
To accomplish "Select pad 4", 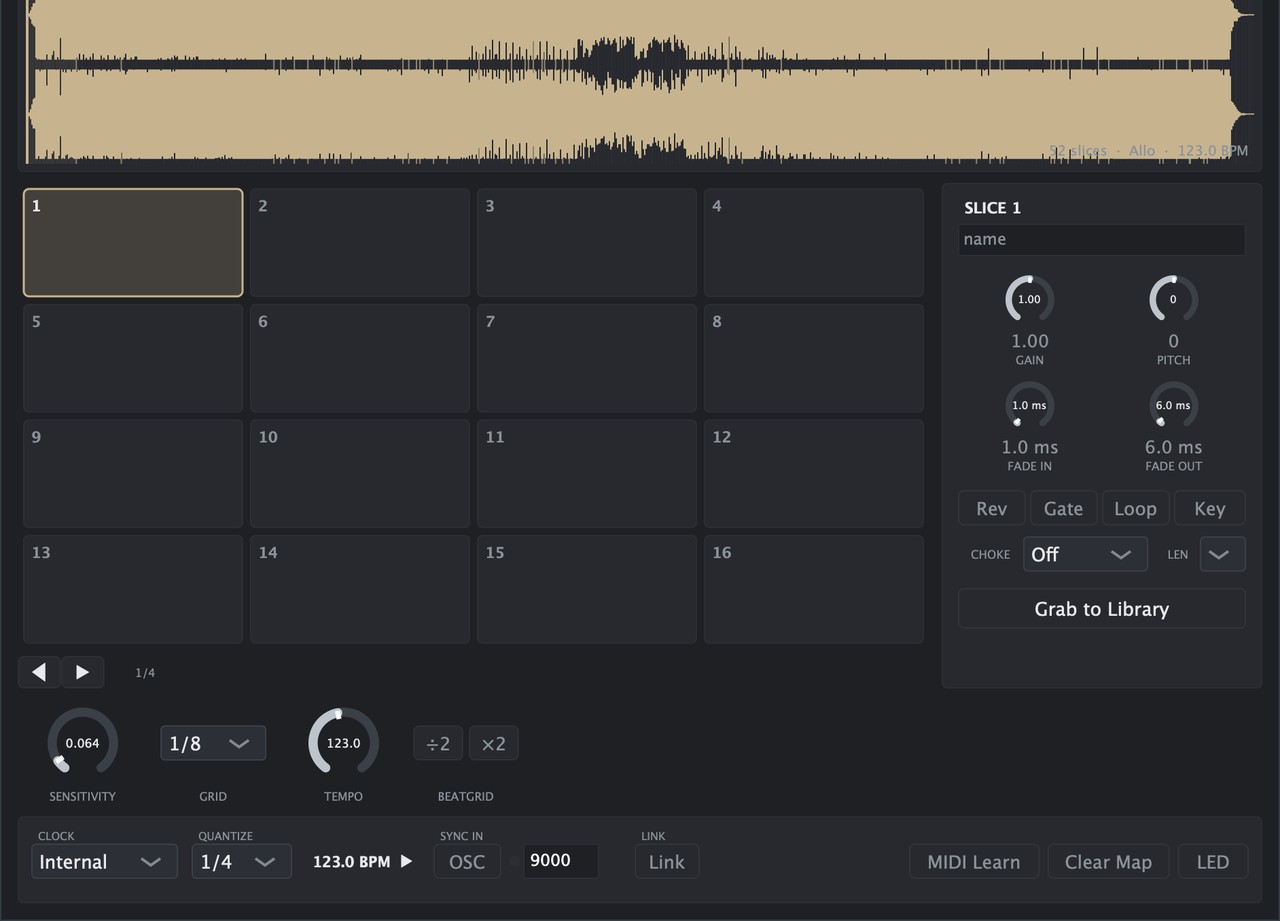I will click(x=814, y=243).
